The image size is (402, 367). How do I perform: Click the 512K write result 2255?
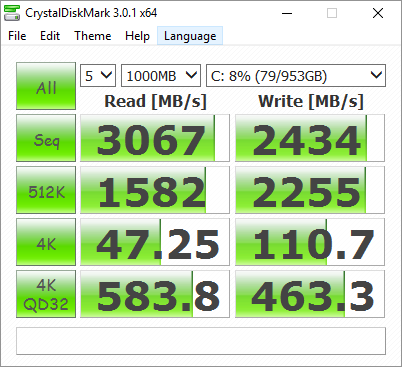pos(310,190)
